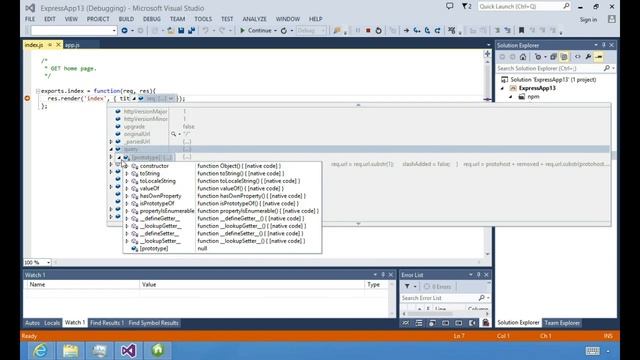Viewport: 640px width, 360px height.
Task: Switch to the Team Explorer tab
Action: tap(562, 323)
